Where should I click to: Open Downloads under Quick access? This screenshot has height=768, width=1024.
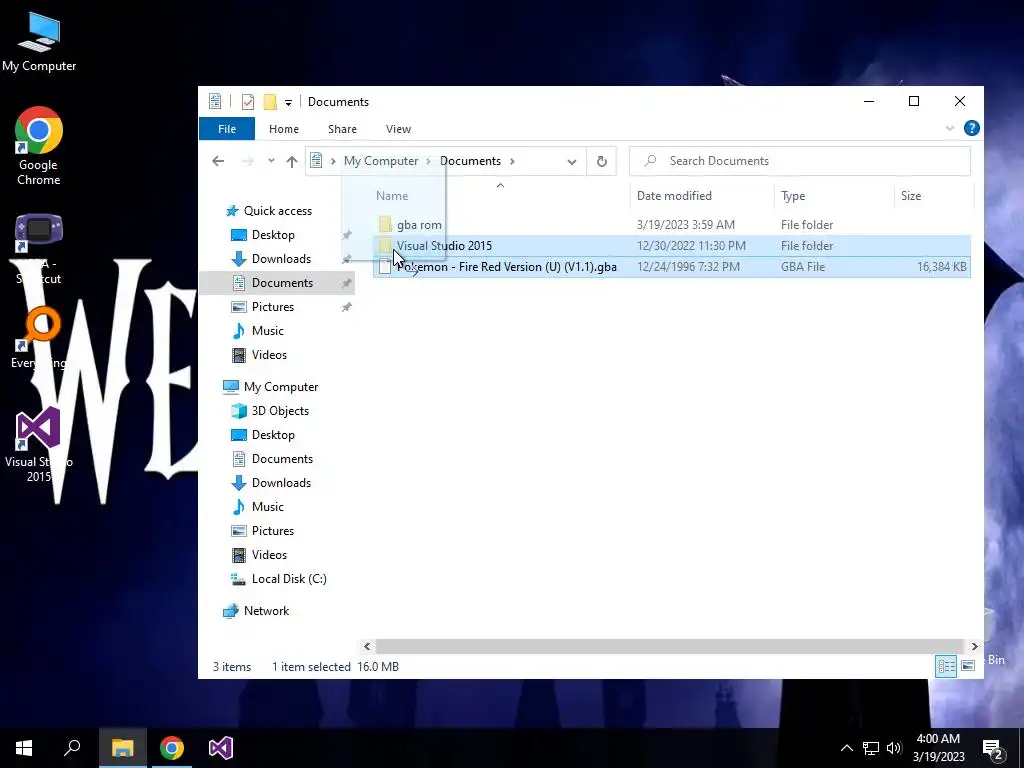[281, 259]
